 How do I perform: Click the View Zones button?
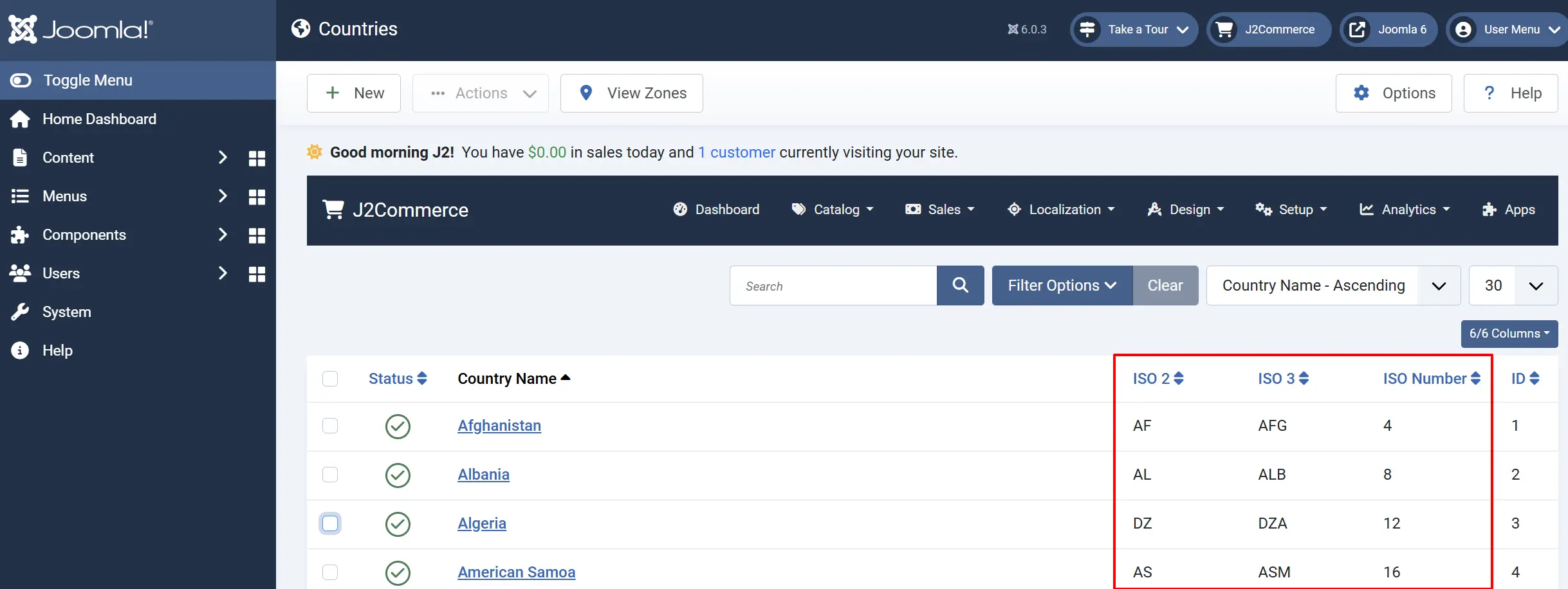coord(632,93)
